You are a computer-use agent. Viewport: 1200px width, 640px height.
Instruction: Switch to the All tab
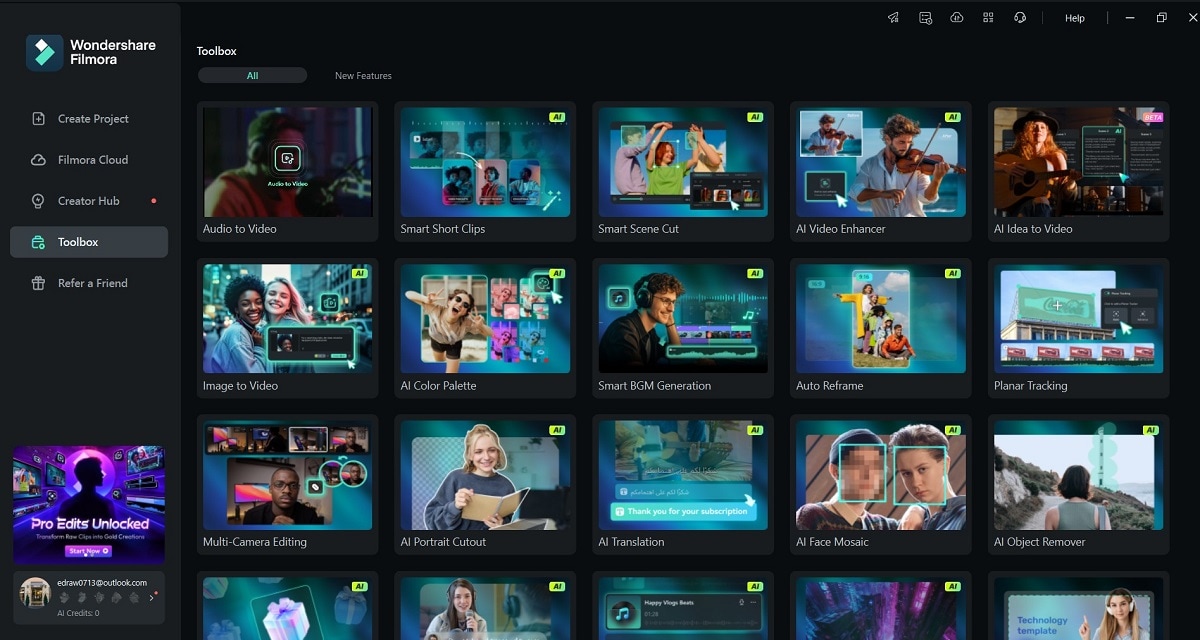click(x=252, y=75)
